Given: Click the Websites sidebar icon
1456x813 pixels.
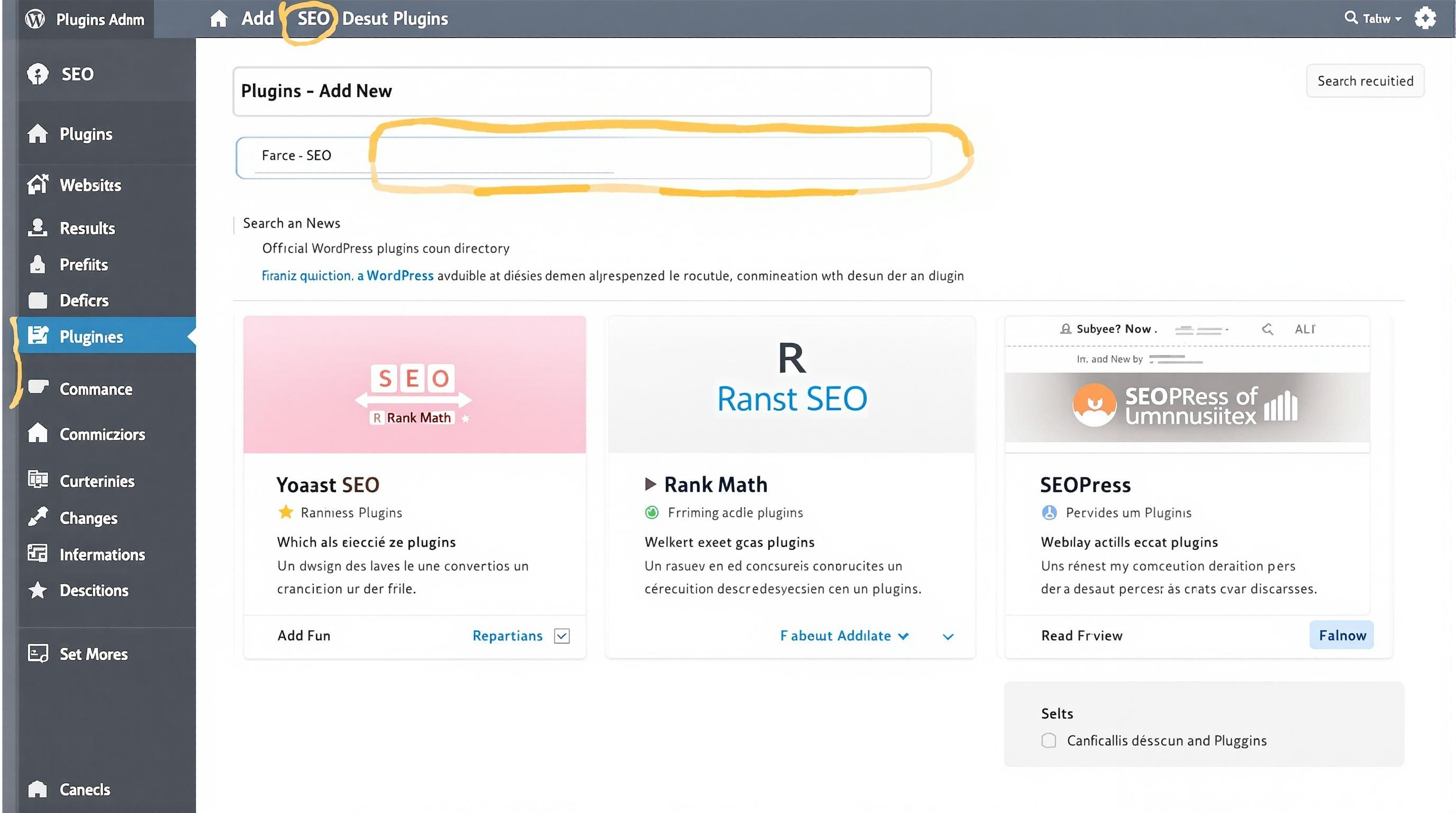Looking at the screenshot, I should point(38,184).
